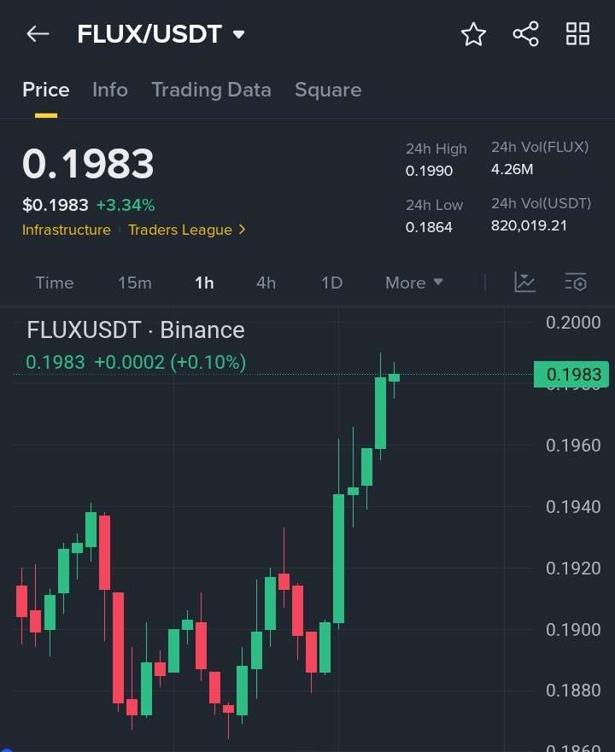Open the Square tab
Viewport: 615px width, 752px height.
point(328,90)
